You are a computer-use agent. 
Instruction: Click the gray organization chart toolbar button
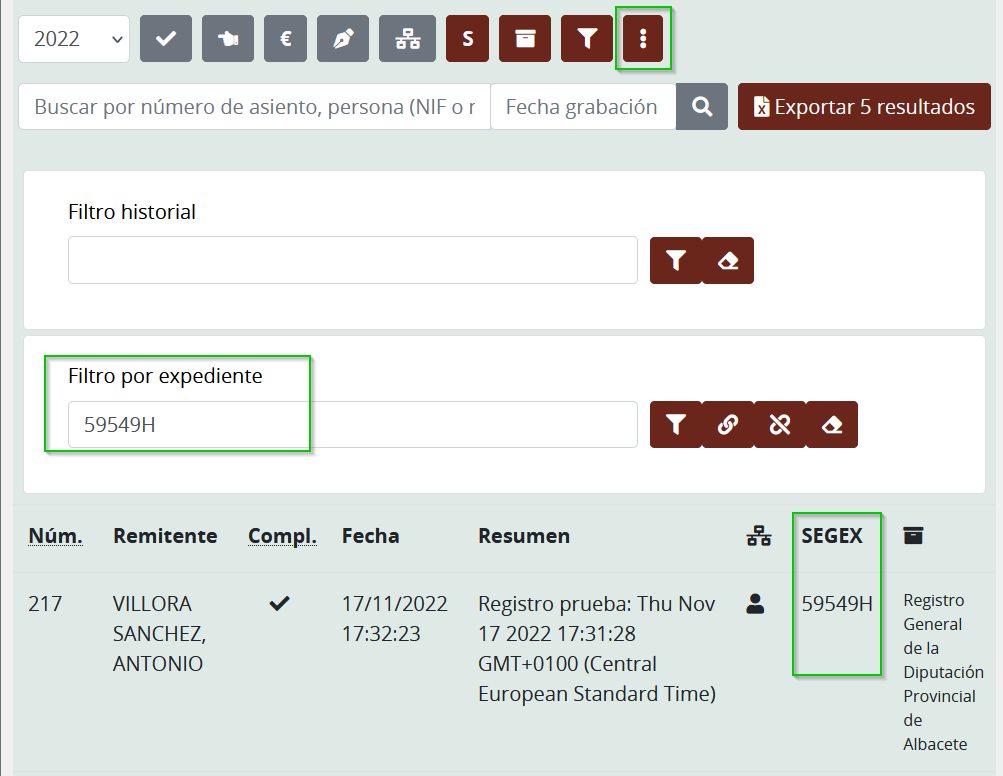coord(407,39)
